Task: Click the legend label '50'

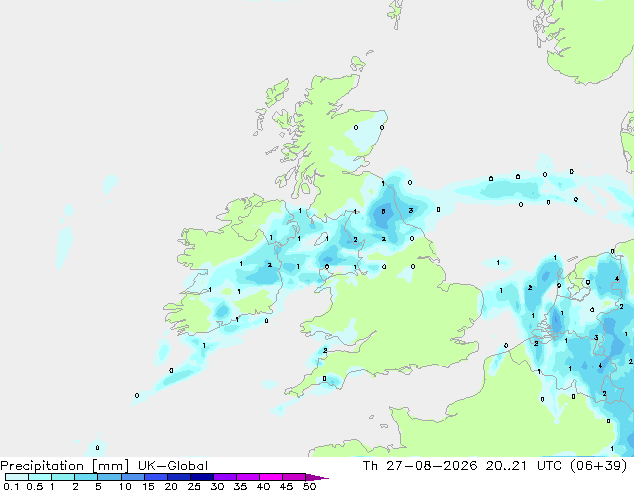Action: (309, 486)
